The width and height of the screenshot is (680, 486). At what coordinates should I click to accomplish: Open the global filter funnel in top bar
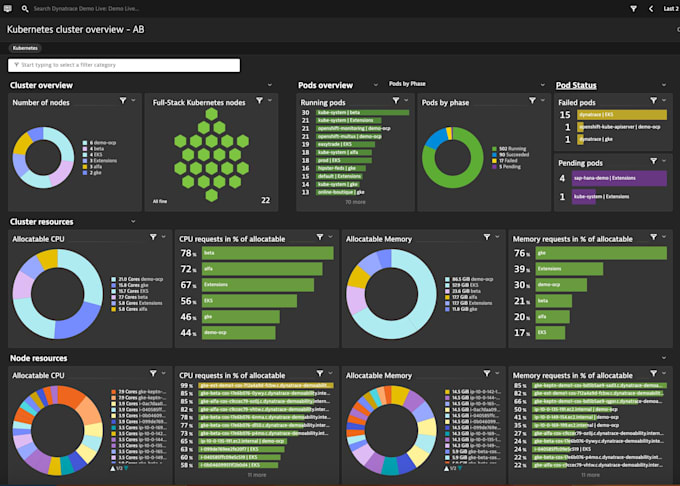[x=634, y=8]
